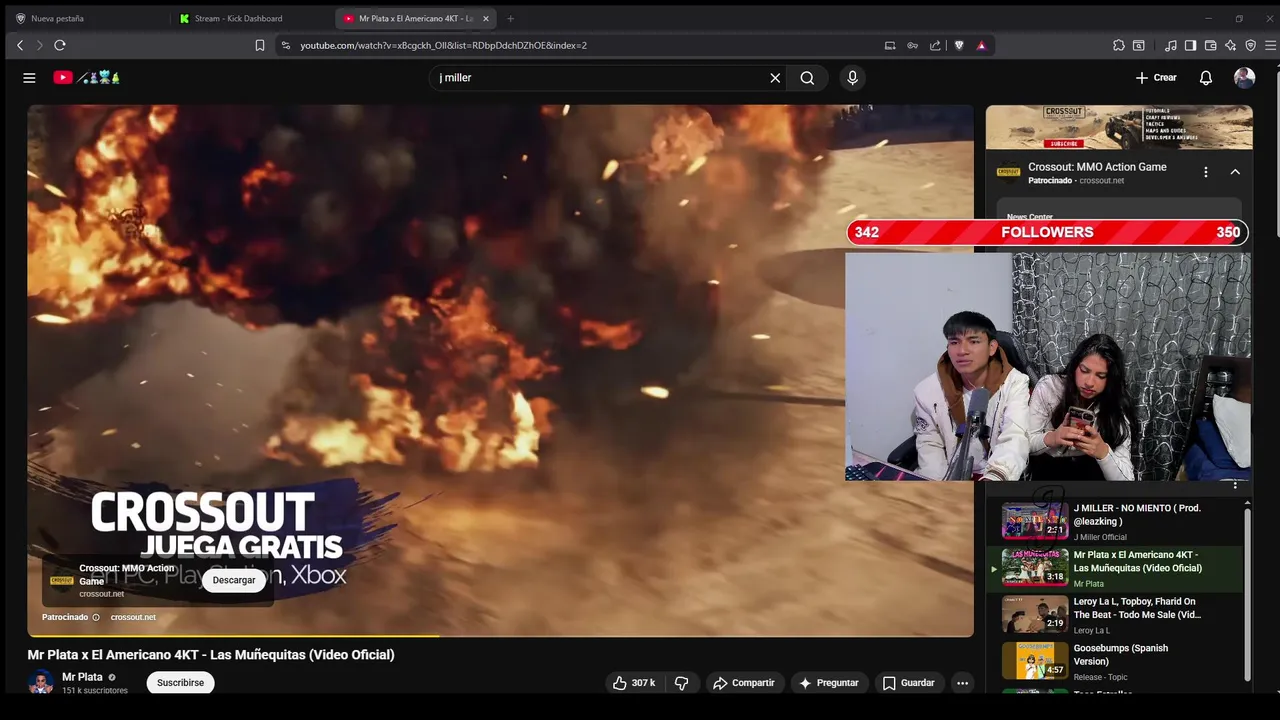Open Crossout ad options three dots
The height and width of the screenshot is (720, 1280).
tap(1206, 172)
